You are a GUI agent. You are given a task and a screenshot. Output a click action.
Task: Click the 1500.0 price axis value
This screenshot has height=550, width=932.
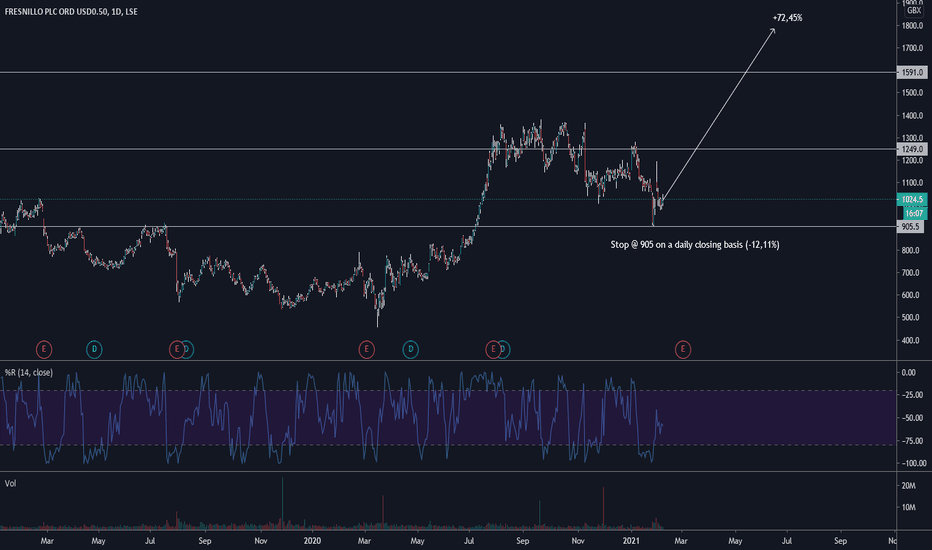[x=912, y=93]
